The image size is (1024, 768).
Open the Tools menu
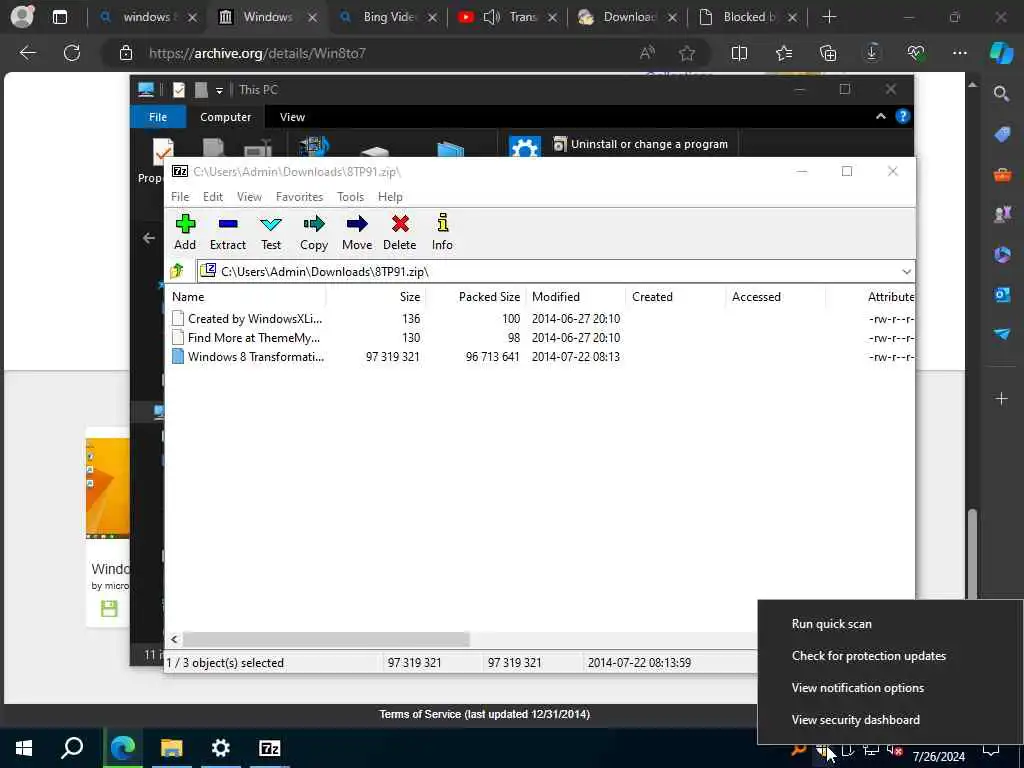click(x=350, y=197)
